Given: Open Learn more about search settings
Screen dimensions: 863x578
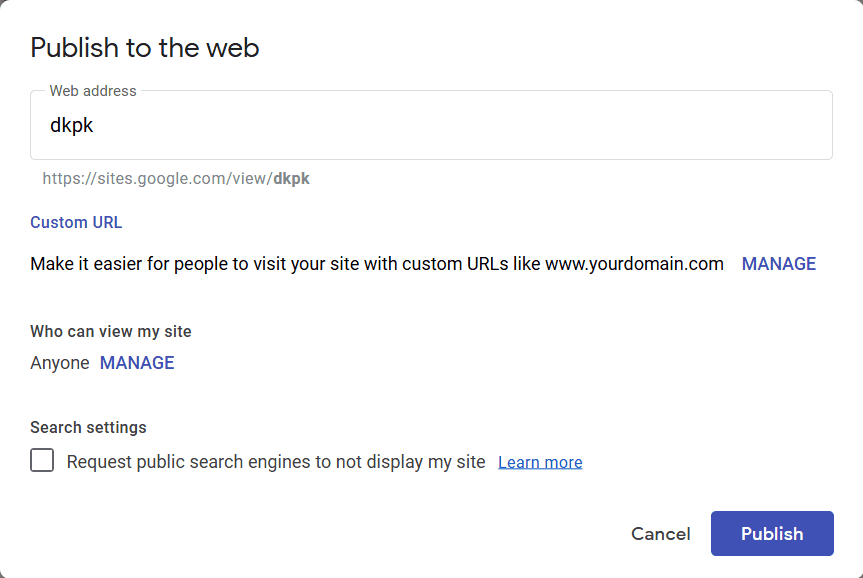Looking at the screenshot, I should pyautogui.click(x=539, y=461).
